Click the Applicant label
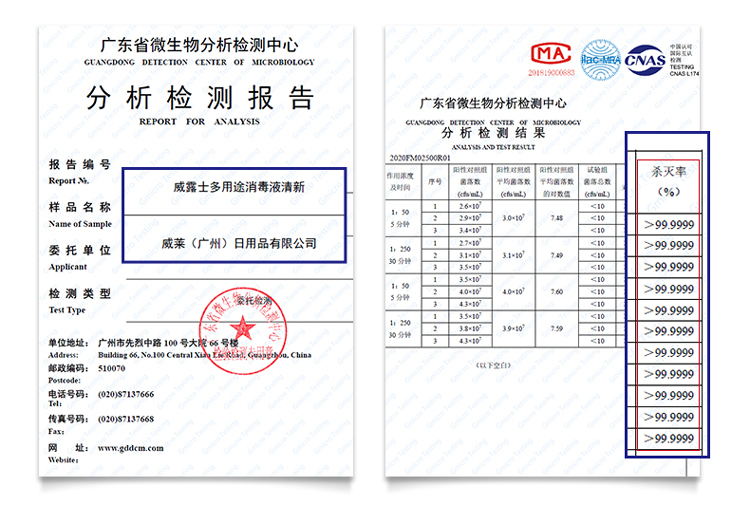 [x=67, y=267]
